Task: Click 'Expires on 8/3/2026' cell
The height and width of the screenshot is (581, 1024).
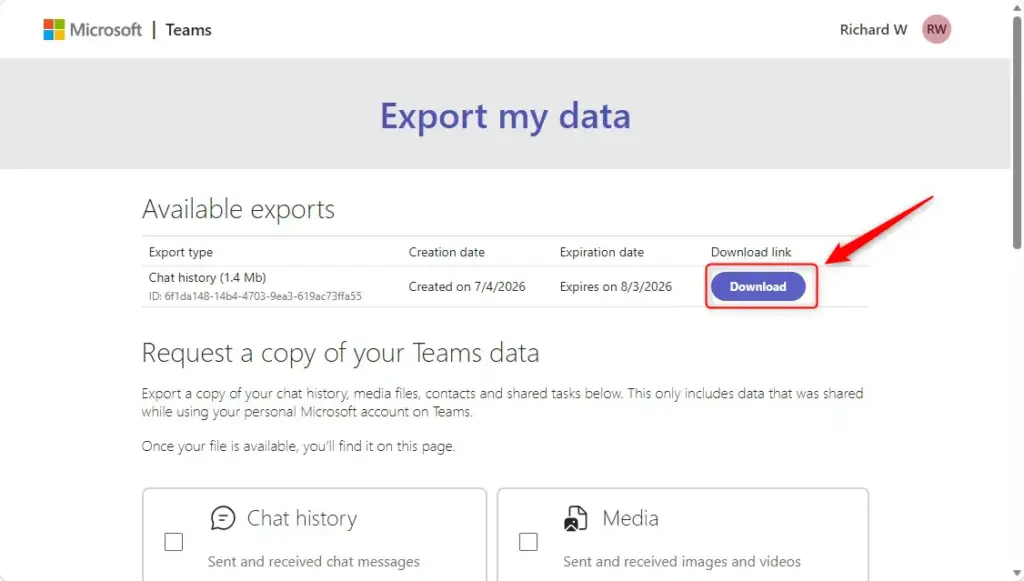Action: click(x=616, y=287)
